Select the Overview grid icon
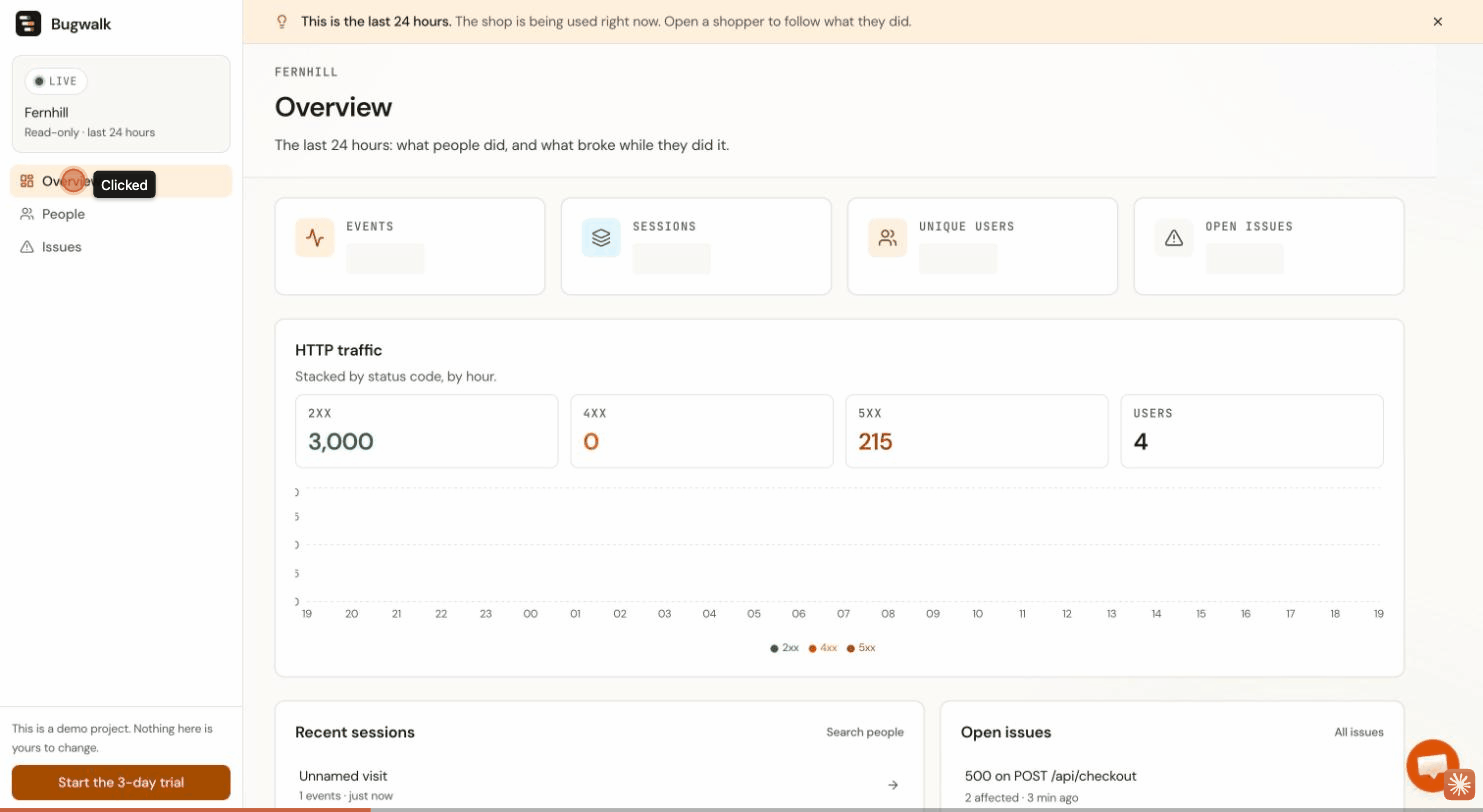1483x812 pixels. coord(27,181)
